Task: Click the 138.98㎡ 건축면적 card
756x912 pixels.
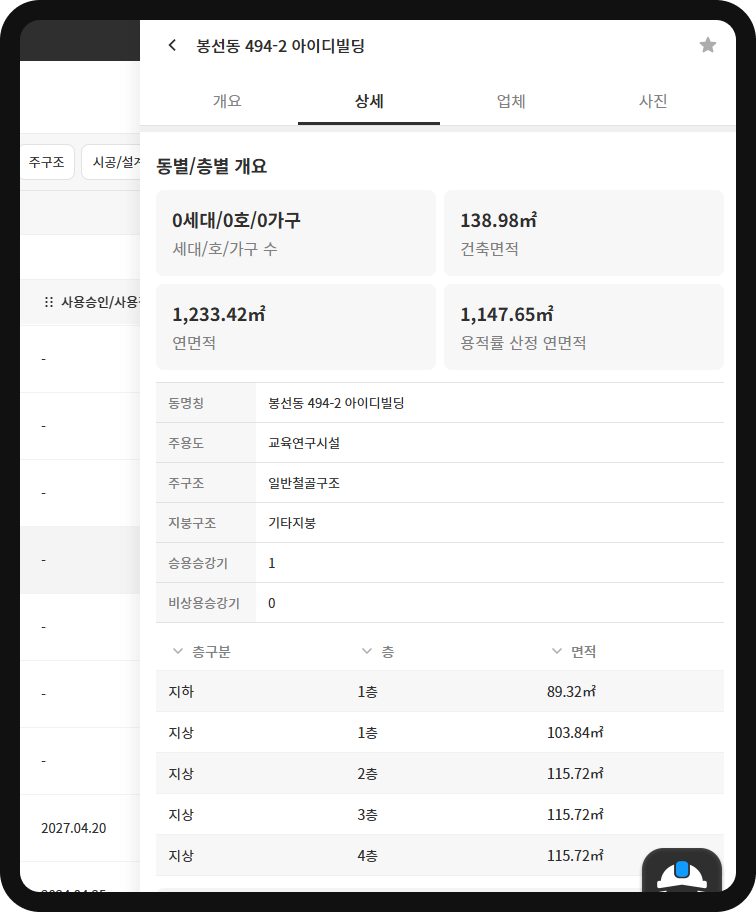Action: pos(584,233)
